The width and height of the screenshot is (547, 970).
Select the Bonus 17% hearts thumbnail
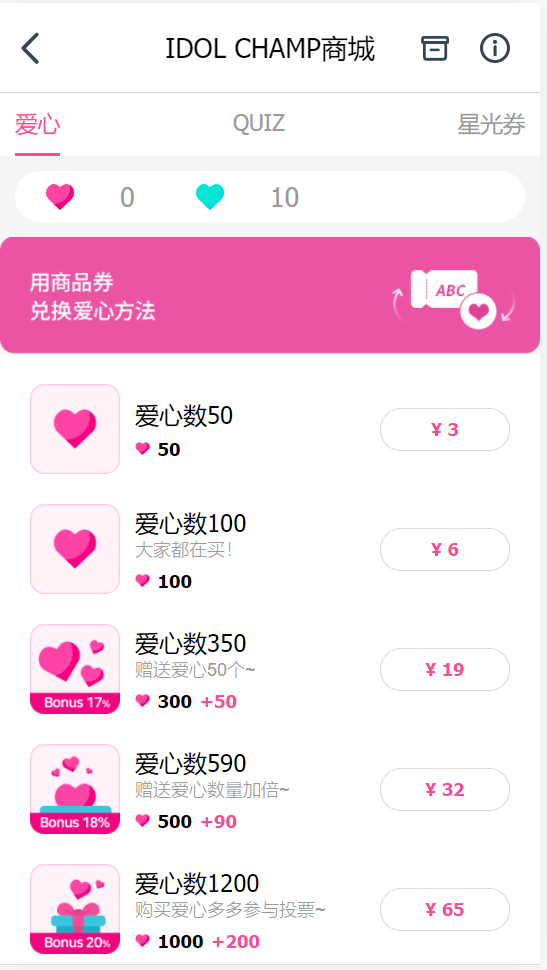pyautogui.click(x=75, y=669)
